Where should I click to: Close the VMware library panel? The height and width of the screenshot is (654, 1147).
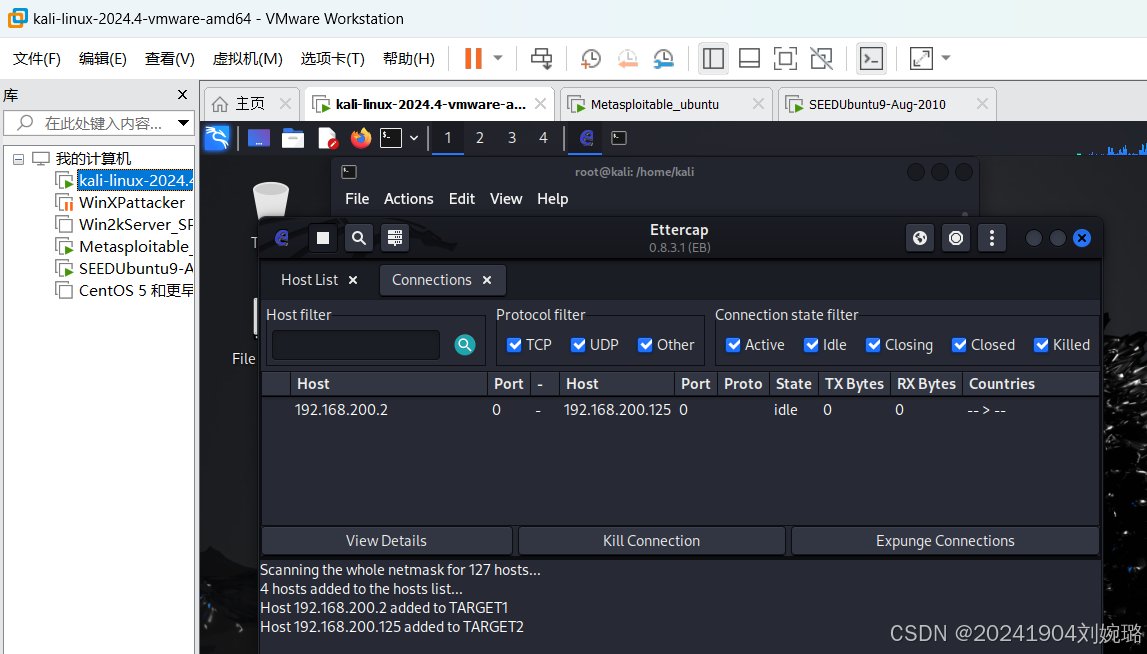(x=182, y=94)
